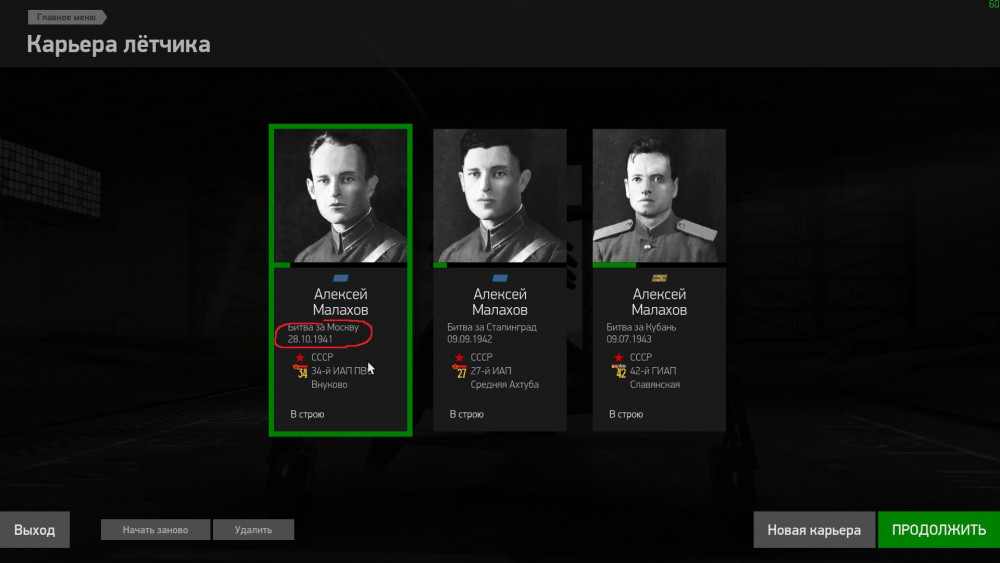Start a Новая карьера
Viewport: 1000px width, 563px height.
click(x=814, y=530)
